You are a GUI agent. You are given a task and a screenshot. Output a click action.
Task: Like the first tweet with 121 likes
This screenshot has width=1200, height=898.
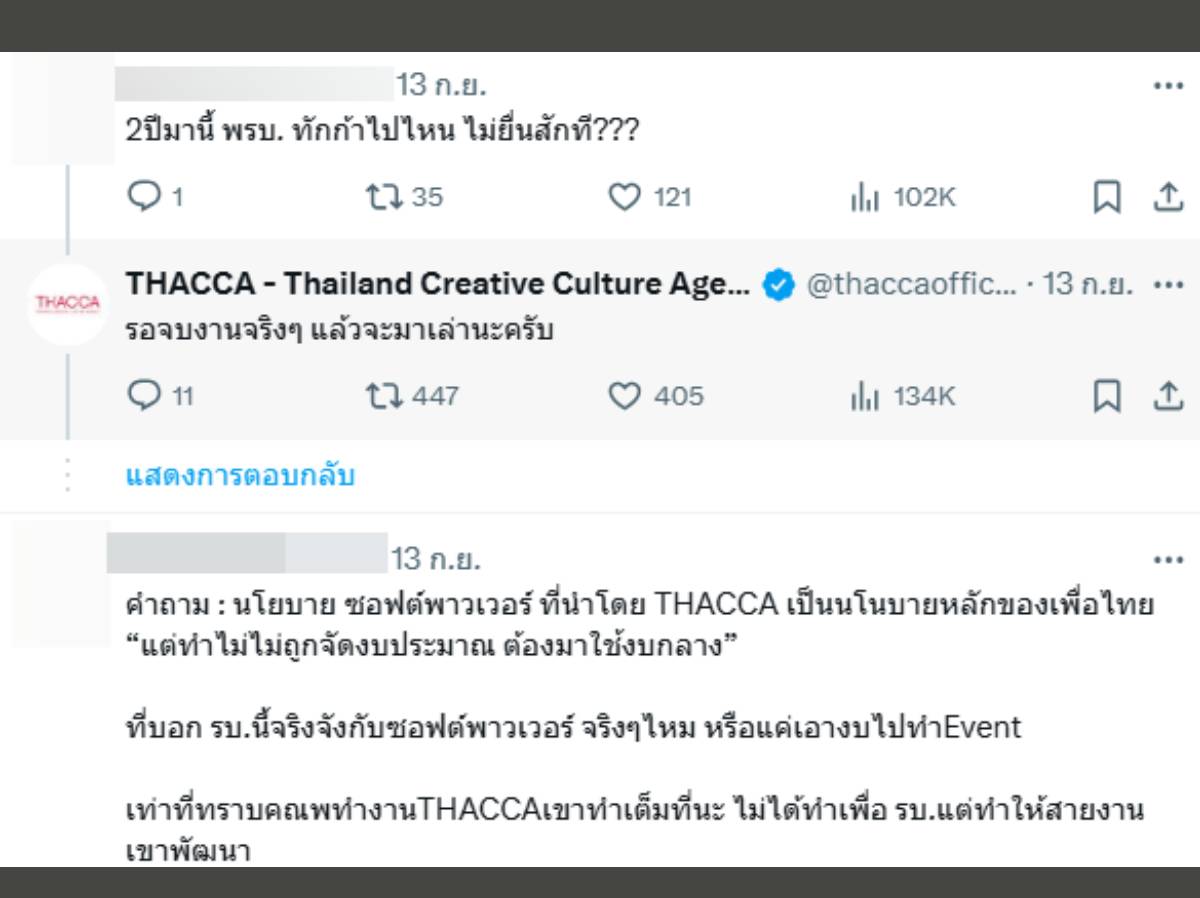(624, 198)
